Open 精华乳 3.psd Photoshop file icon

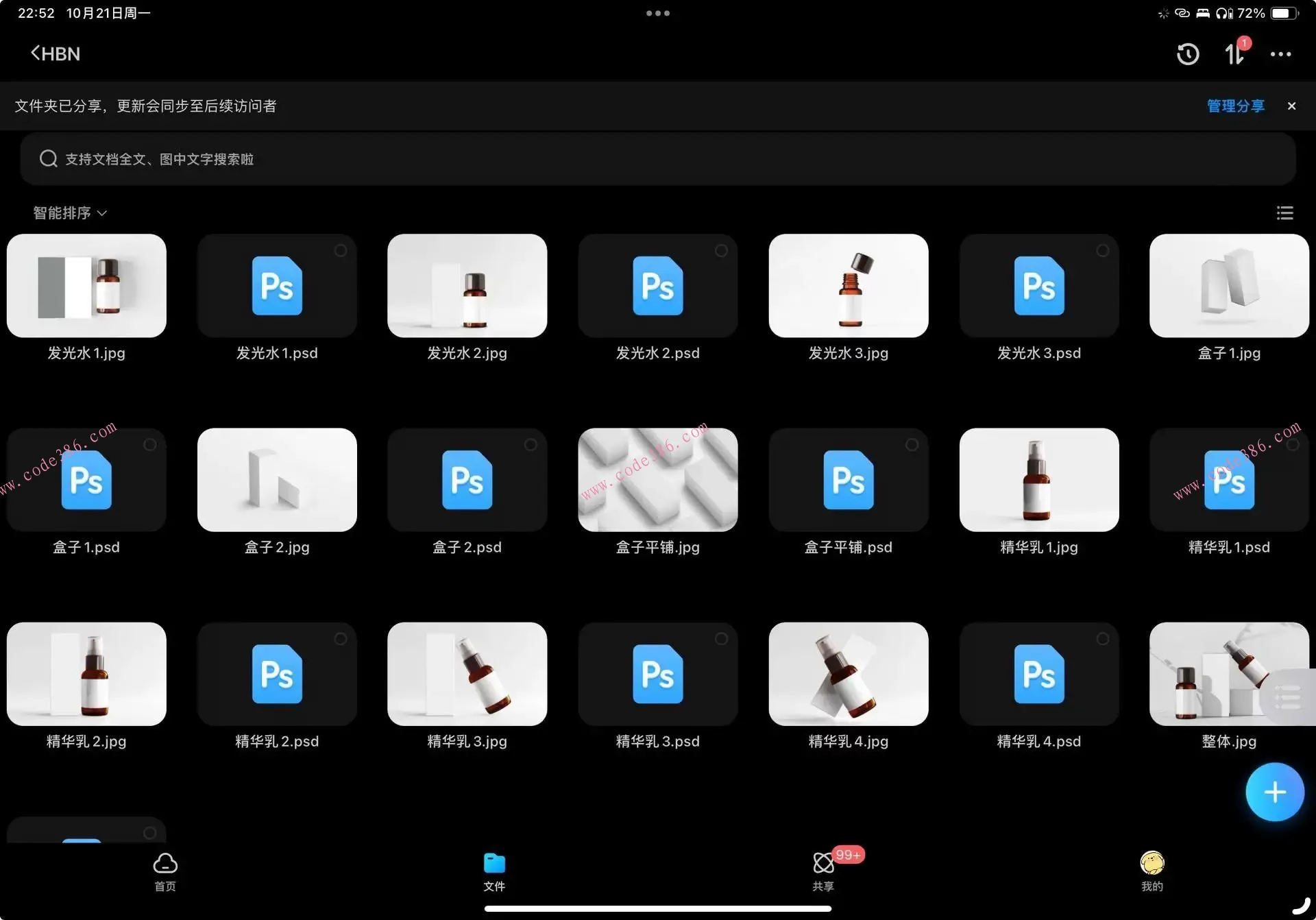(657, 674)
